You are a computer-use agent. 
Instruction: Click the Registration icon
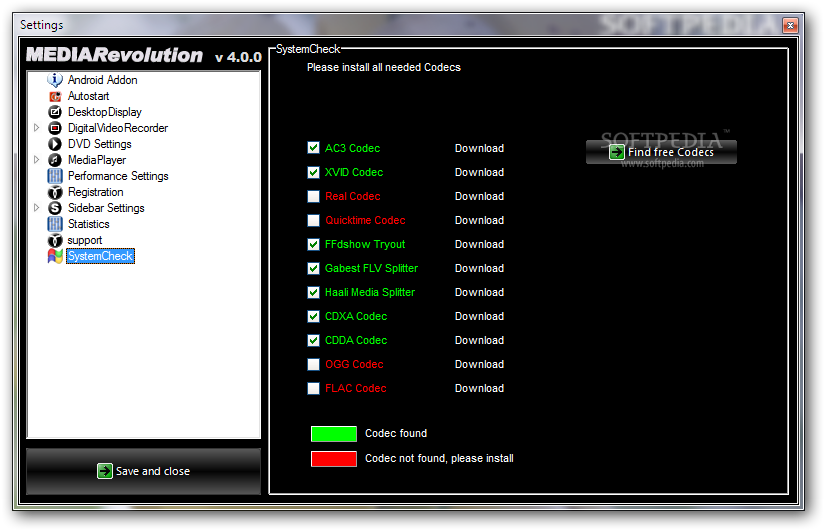click(55, 192)
